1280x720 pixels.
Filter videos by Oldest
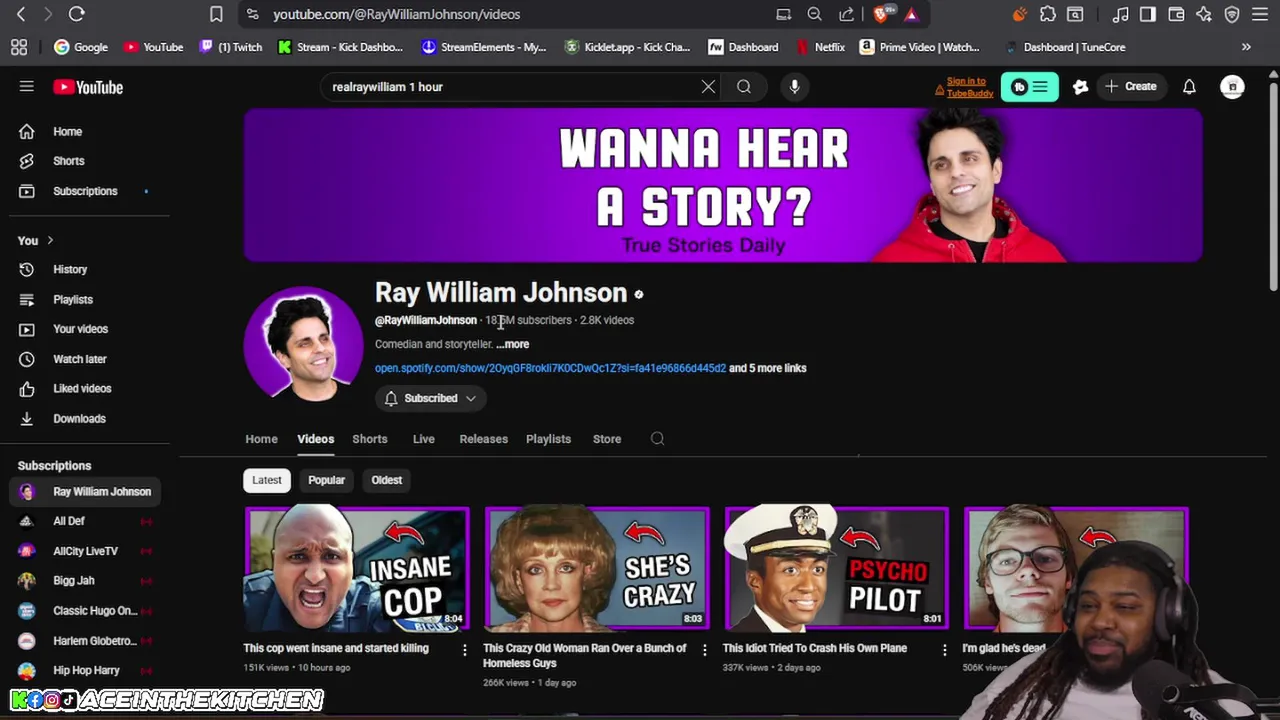(386, 480)
